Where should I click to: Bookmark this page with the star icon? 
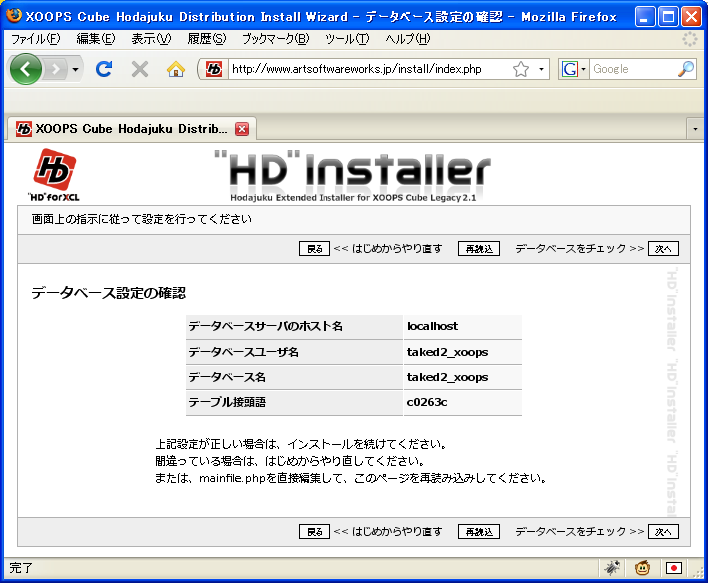point(521,69)
